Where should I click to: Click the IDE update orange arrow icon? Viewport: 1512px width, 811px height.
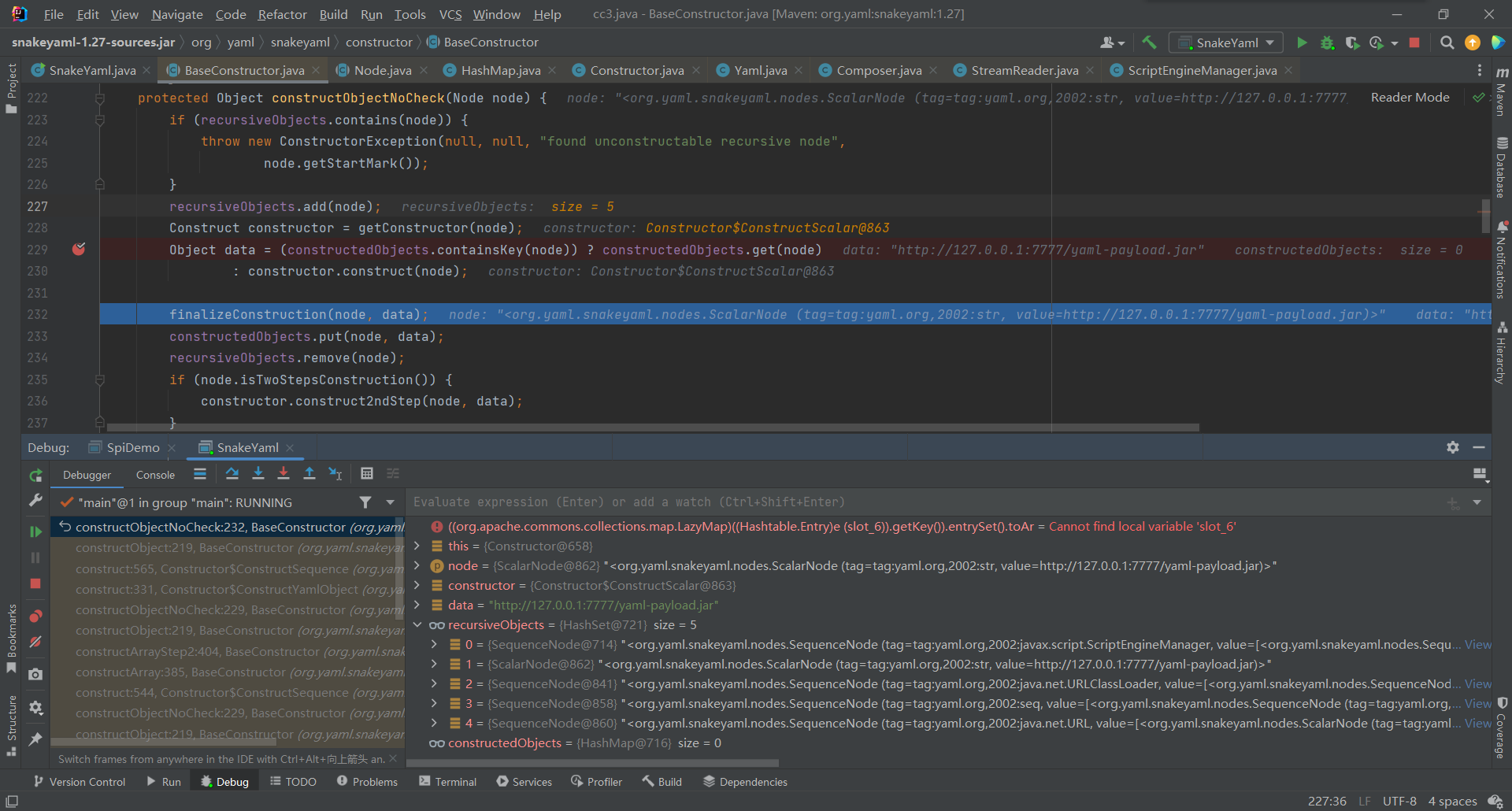tap(1472, 43)
